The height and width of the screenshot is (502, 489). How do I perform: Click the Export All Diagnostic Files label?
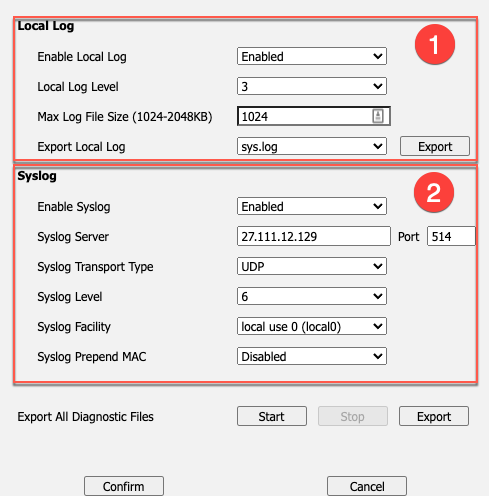tap(86, 417)
